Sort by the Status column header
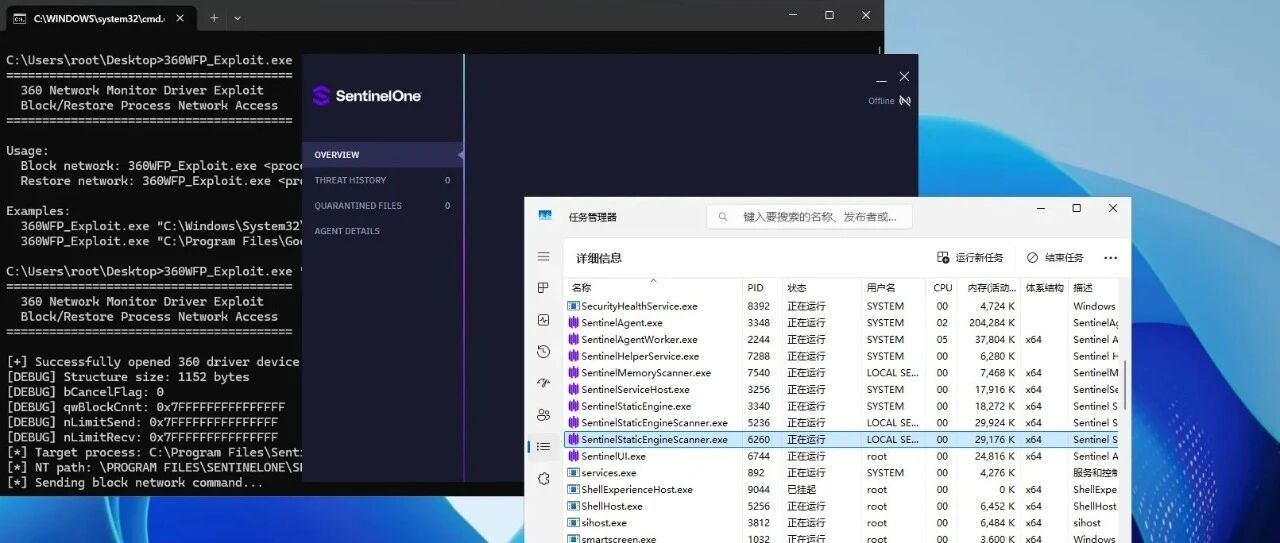This screenshot has width=1280, height=543. pyautogui.click(x=822, y=288)
